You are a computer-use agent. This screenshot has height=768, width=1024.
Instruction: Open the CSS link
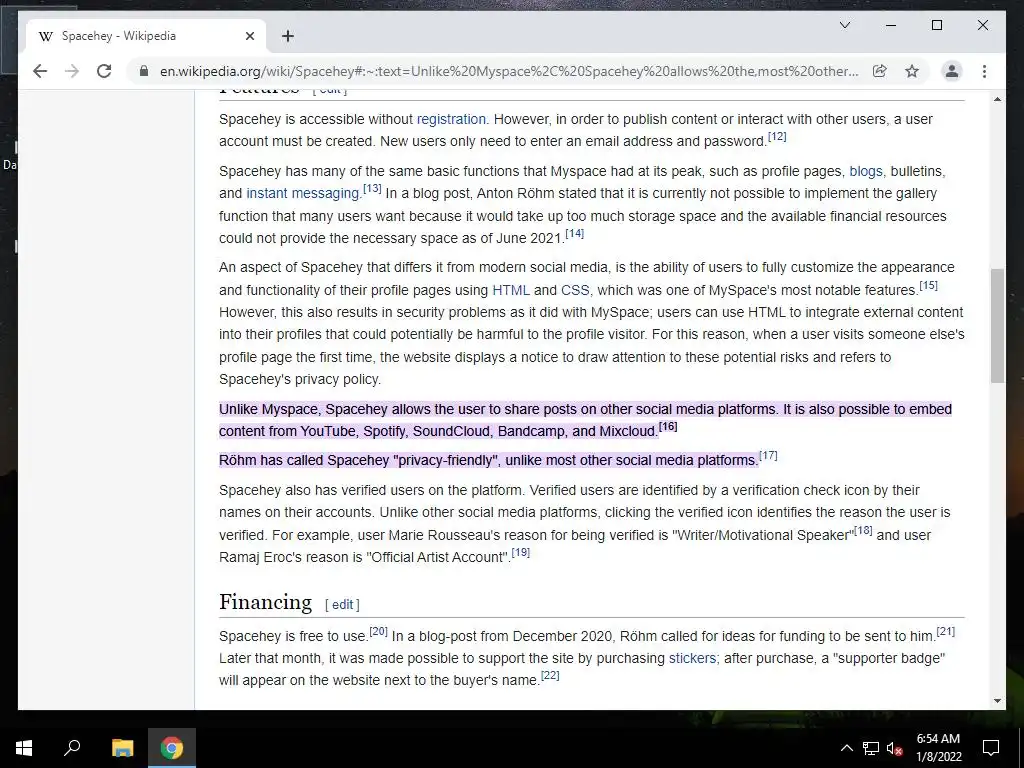click(575, 290)
